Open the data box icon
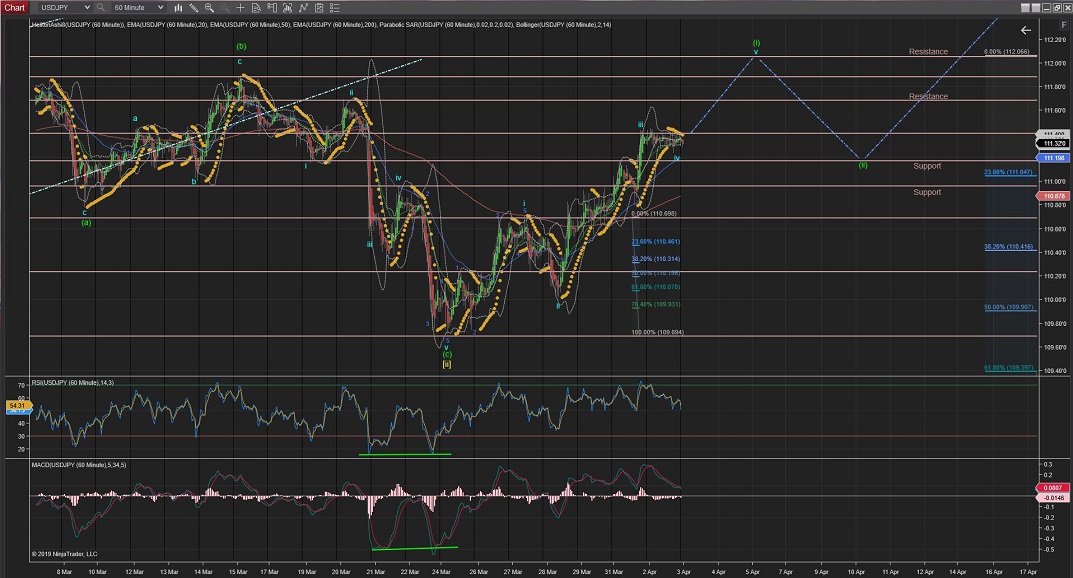Screen dimensions: 1073x578 (x=256, y=8)
